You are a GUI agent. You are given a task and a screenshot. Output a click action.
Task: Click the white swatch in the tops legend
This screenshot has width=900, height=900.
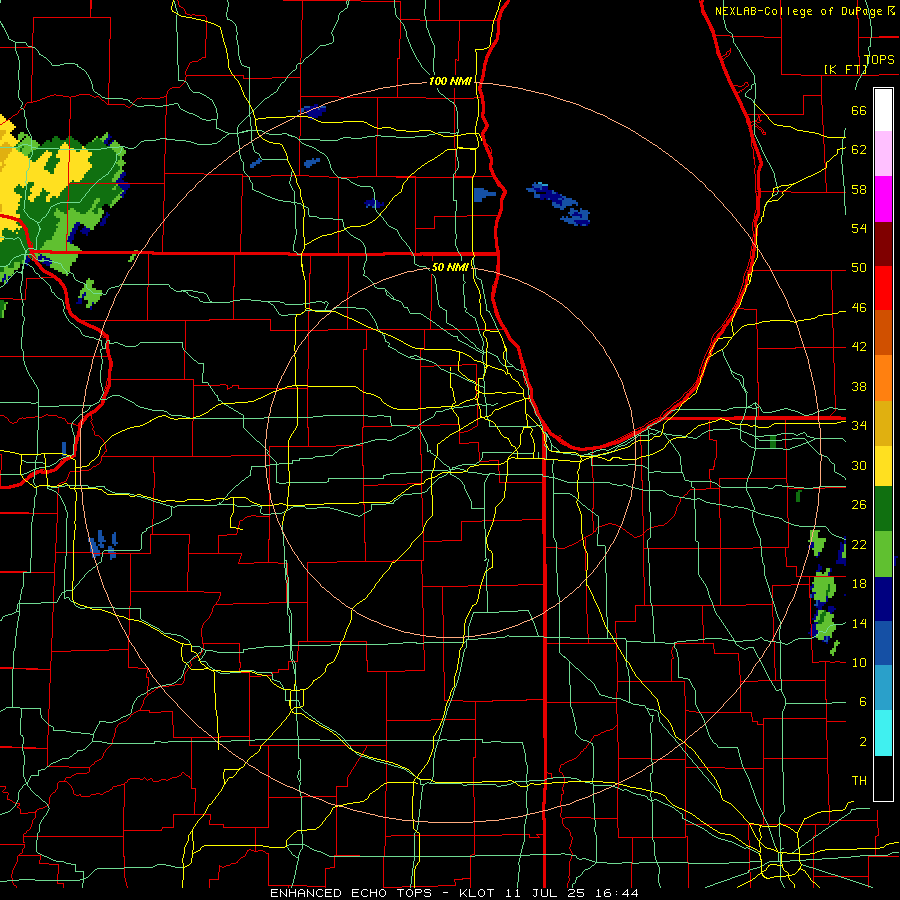883,110
